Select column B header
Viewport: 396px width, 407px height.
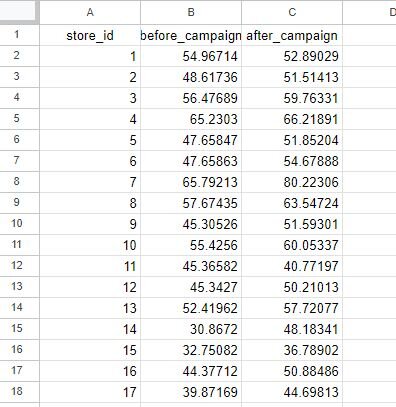pyautogui.click(x=191, y=12)
